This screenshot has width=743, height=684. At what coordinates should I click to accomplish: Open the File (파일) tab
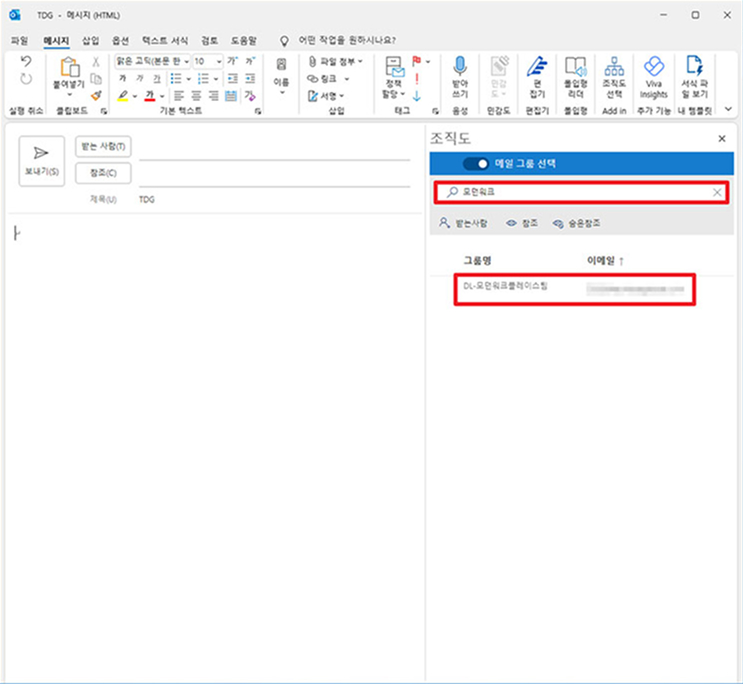(19, 41)
